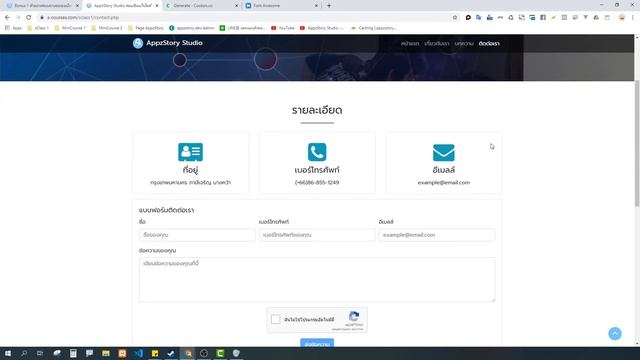Click the black chat bubble extension icon

(468, 18)
